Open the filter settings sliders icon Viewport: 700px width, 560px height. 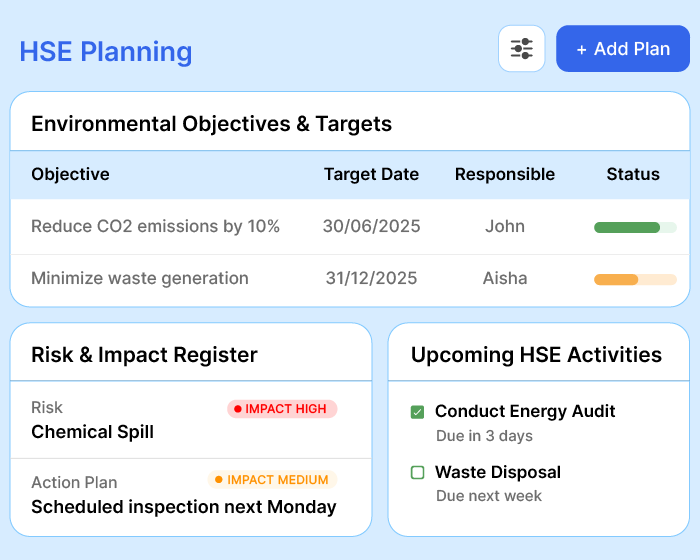(x=521, y=49)
